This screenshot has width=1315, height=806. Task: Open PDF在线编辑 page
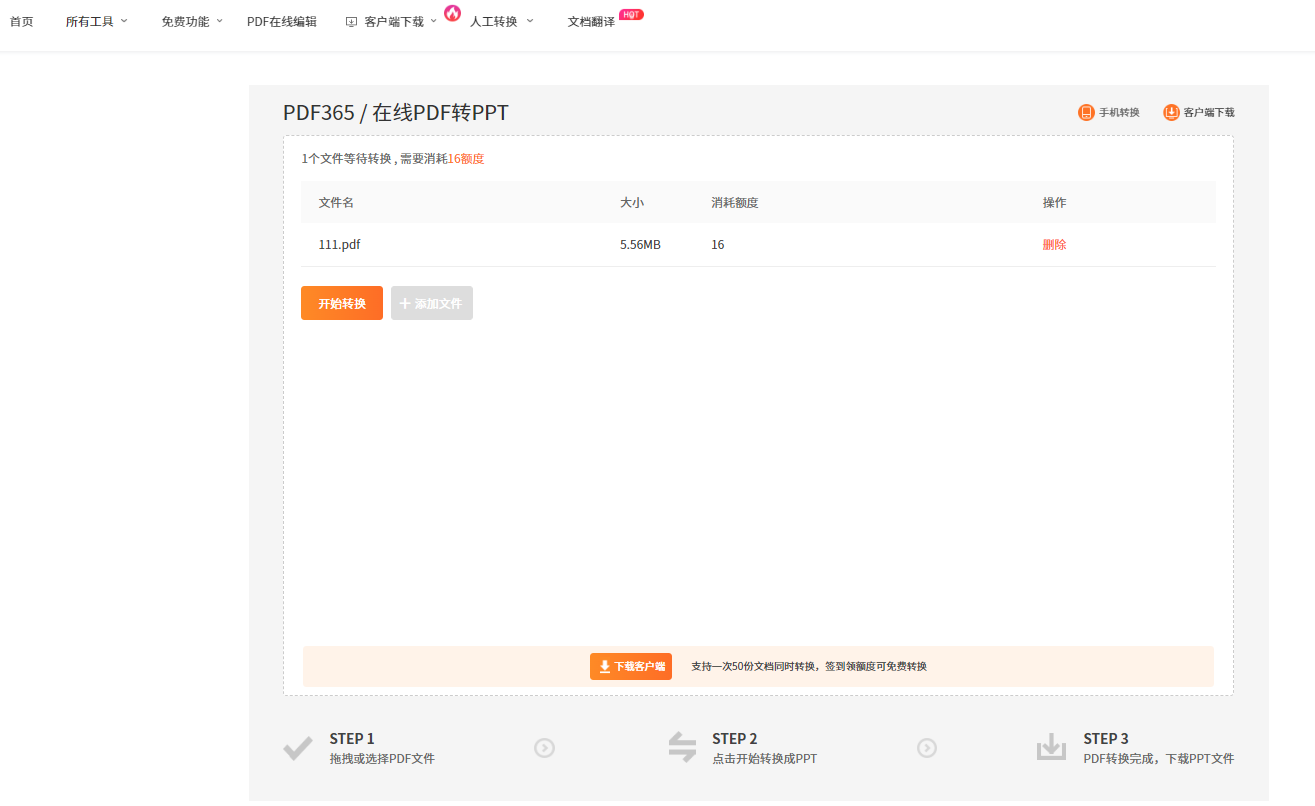point(282,21)
